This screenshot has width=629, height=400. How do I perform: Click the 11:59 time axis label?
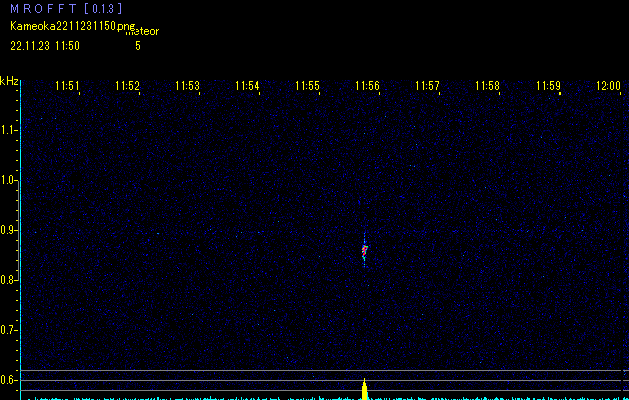click(548, 86)
